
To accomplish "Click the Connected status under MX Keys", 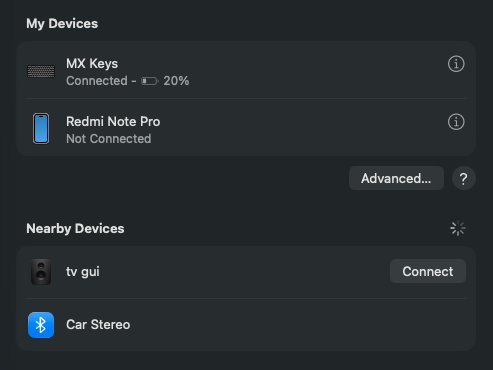I will point(97,81).
